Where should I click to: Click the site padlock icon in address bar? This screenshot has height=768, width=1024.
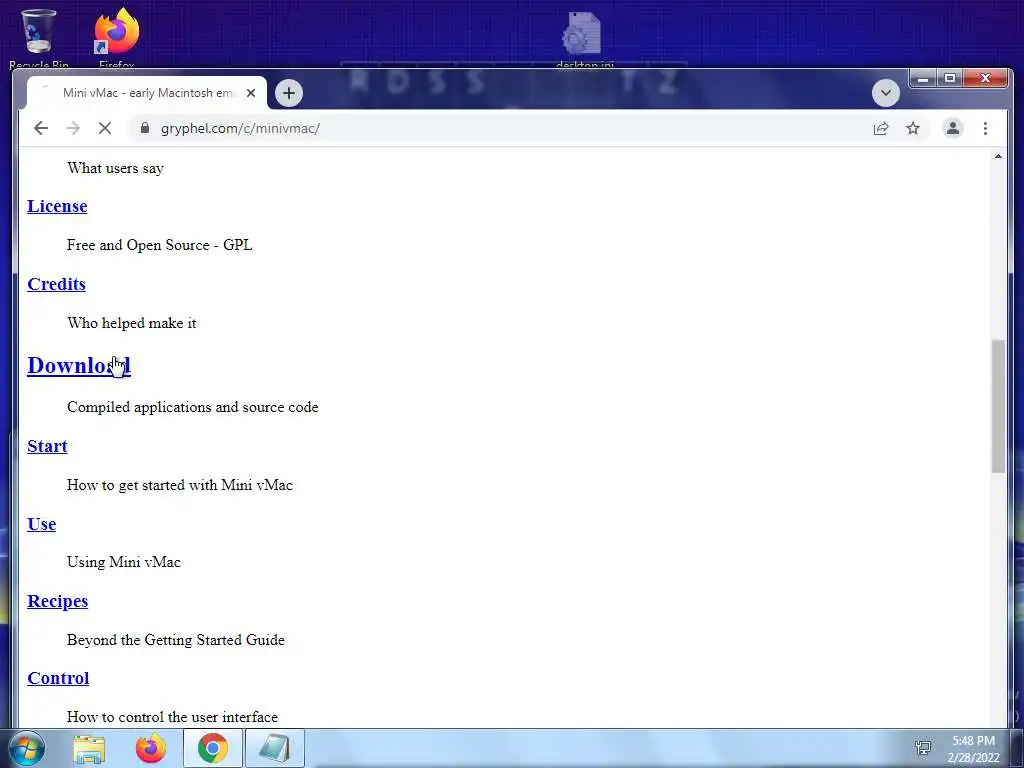(145, 128)
